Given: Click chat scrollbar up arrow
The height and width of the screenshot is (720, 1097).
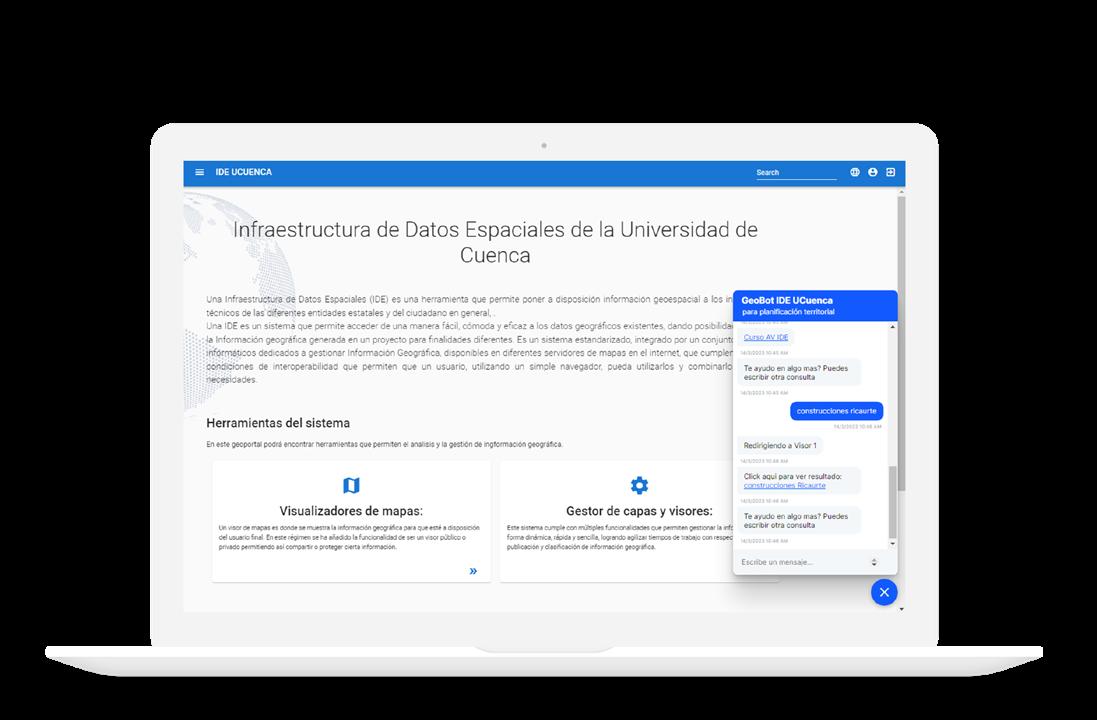Looking at the screenshot, I should coord(892,327).
